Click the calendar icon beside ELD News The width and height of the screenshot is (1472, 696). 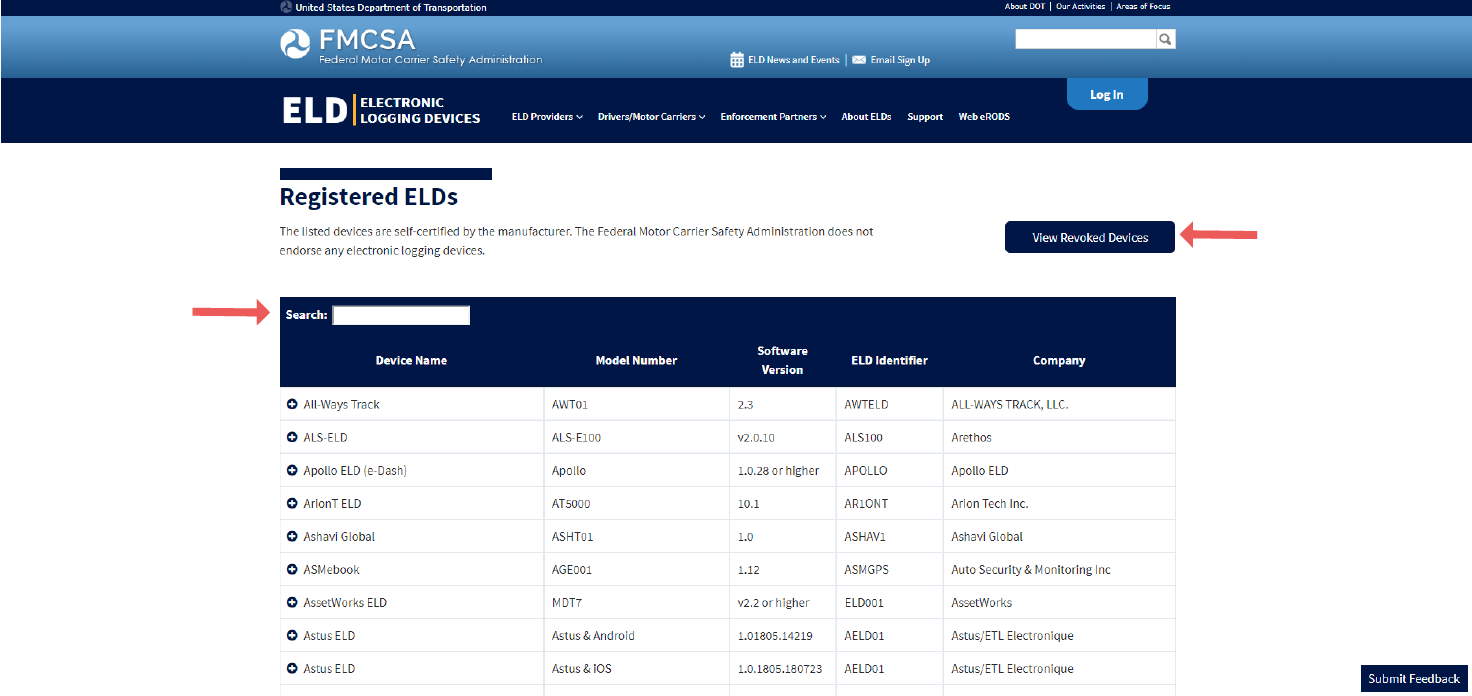pos(737,60)
